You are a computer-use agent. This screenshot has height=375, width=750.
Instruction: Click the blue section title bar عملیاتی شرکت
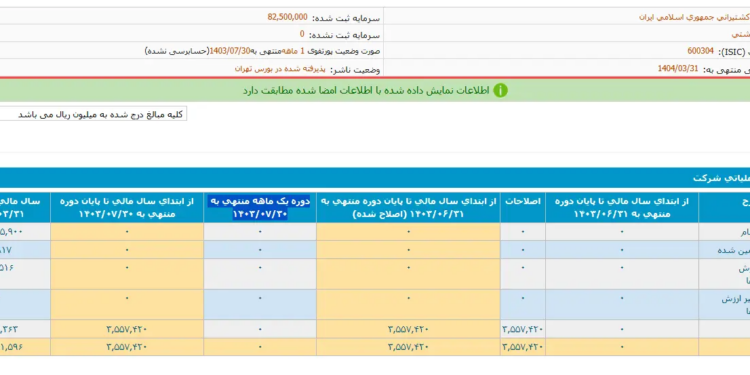coord(375,178)
